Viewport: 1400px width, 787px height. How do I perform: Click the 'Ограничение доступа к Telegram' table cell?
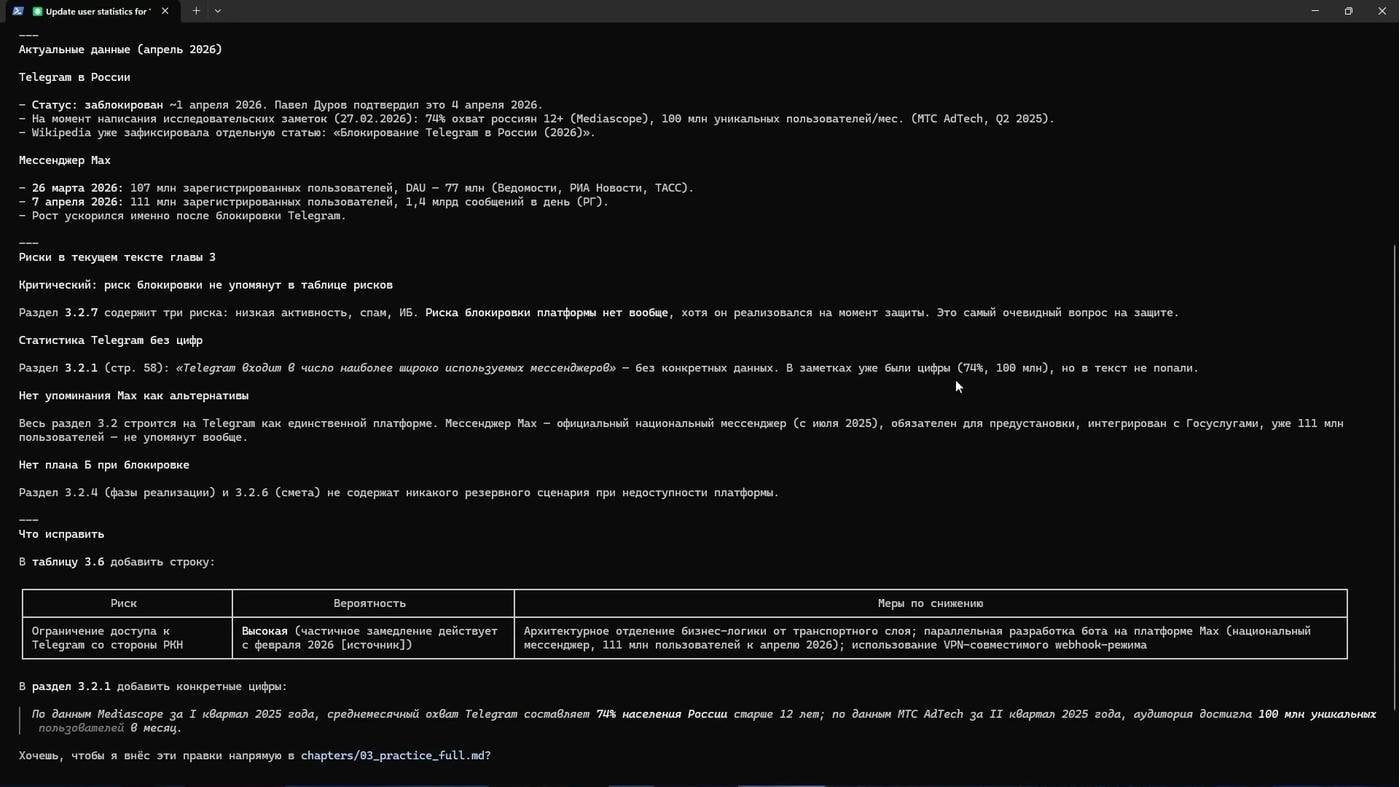point(108,638)
